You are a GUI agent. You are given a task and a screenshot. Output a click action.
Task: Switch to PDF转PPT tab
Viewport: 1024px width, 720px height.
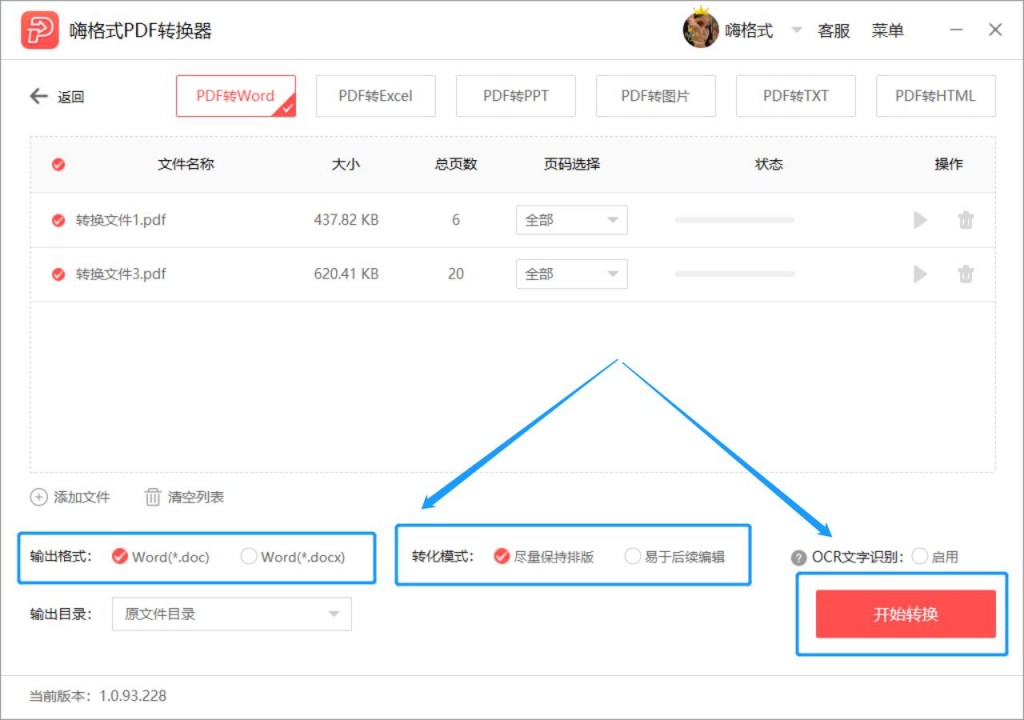tap(515, 96)
